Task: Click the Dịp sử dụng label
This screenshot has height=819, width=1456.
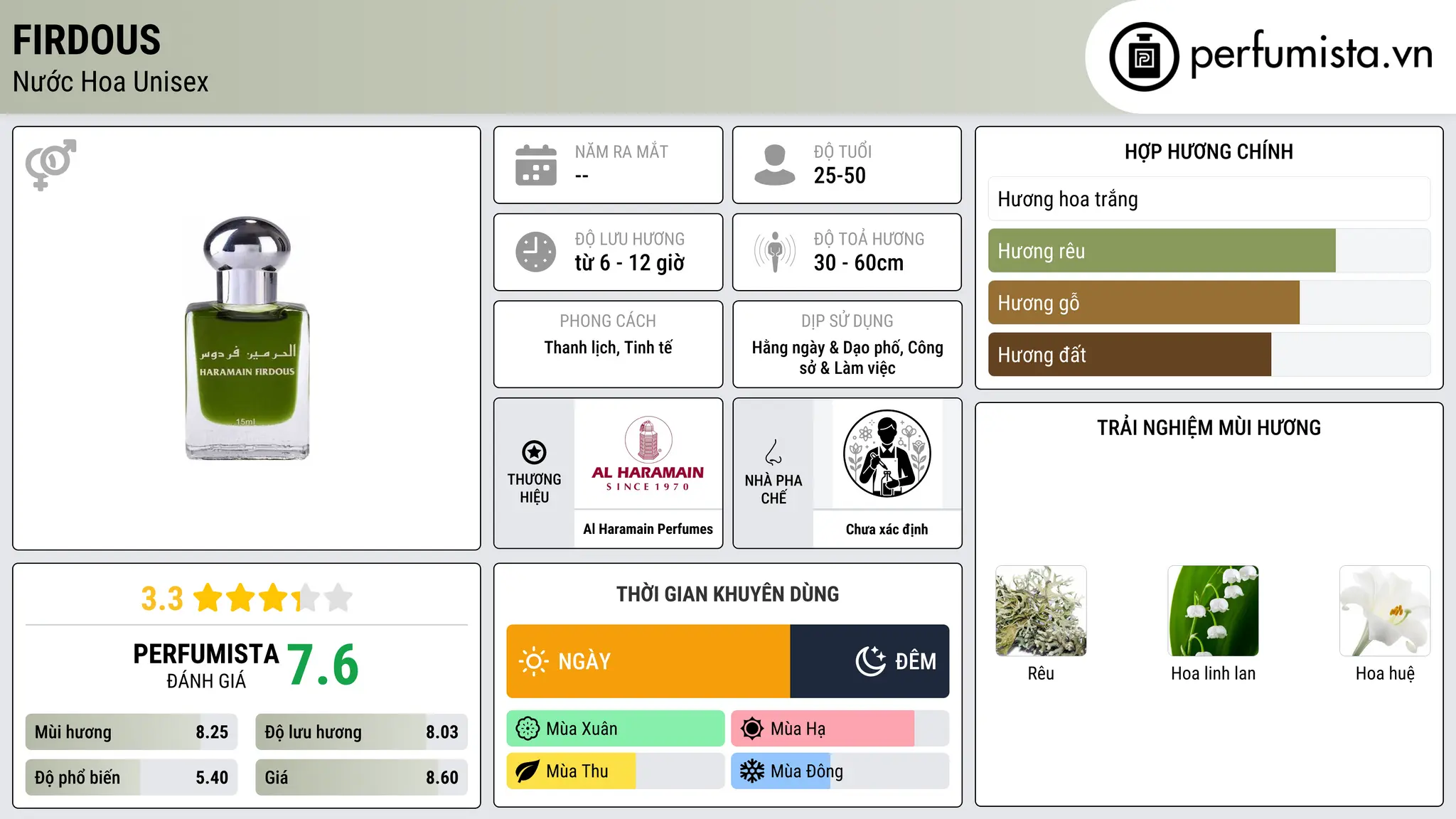Action: (x=847, y=321)
